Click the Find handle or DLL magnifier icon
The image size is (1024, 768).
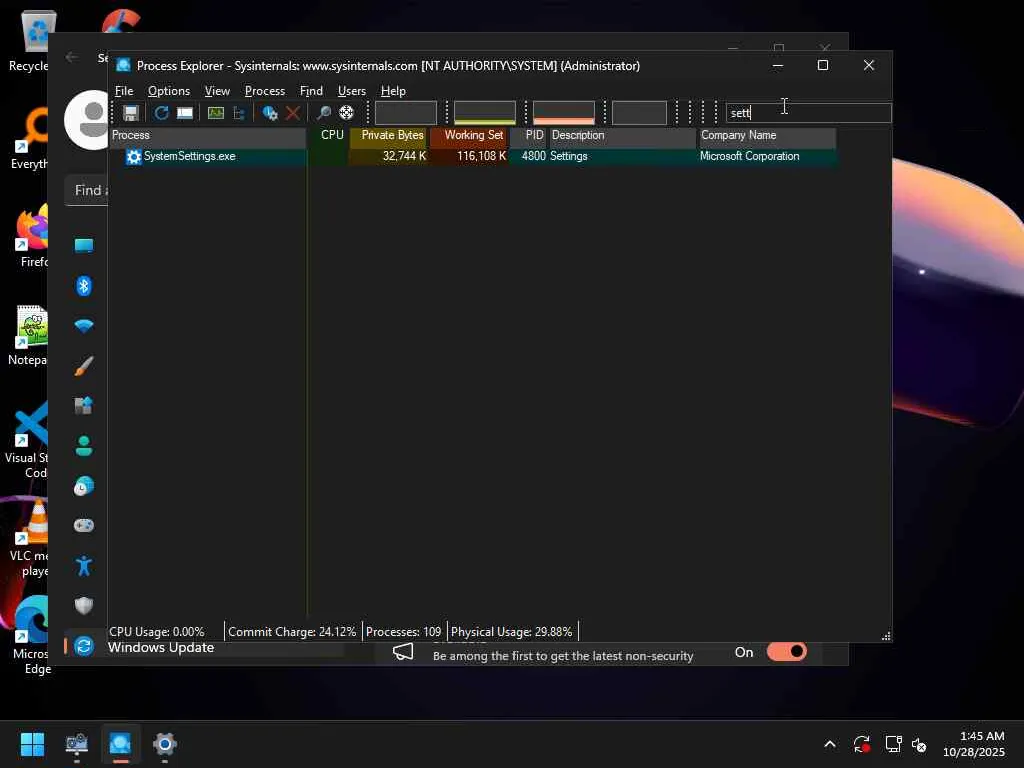pos(323,113)
